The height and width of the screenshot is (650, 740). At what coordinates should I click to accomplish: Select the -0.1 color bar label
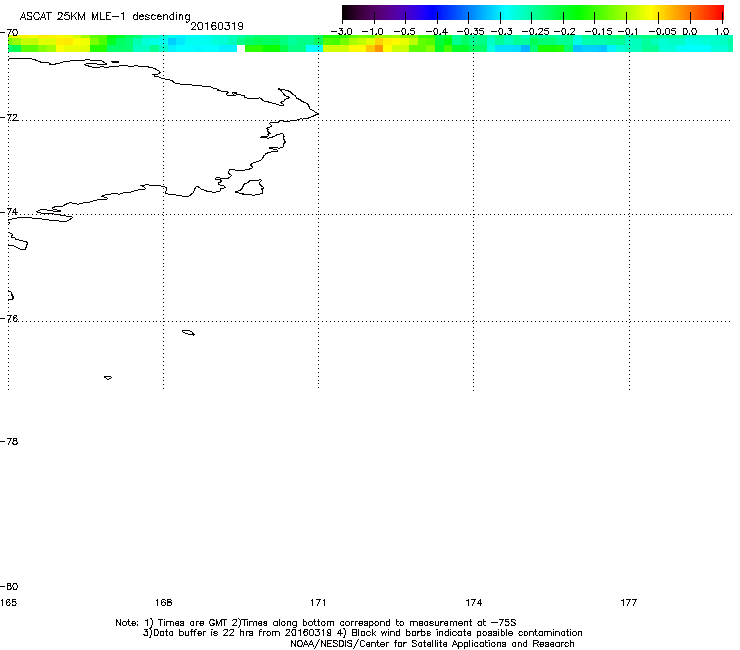click(628, 32)
